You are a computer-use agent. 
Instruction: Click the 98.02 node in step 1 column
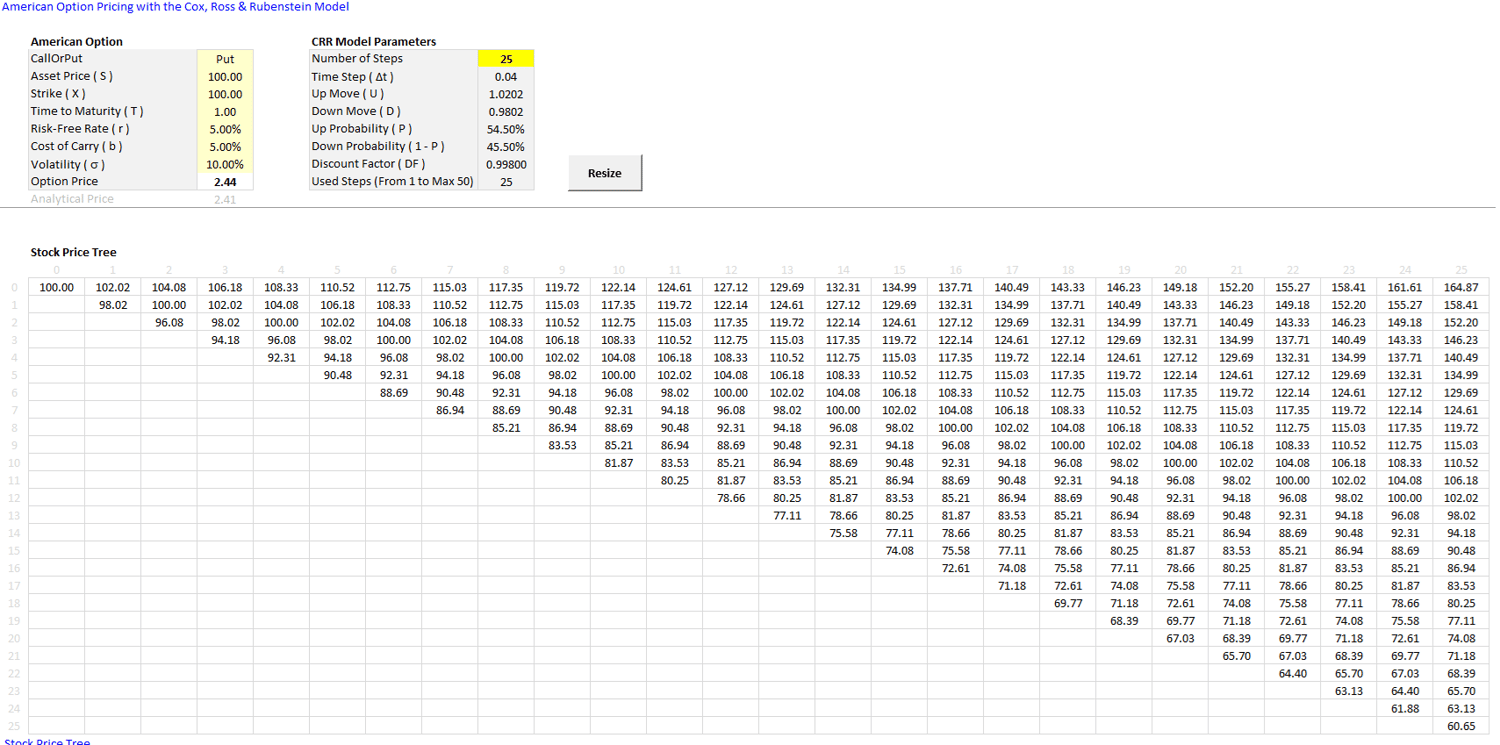coord(112,305)
